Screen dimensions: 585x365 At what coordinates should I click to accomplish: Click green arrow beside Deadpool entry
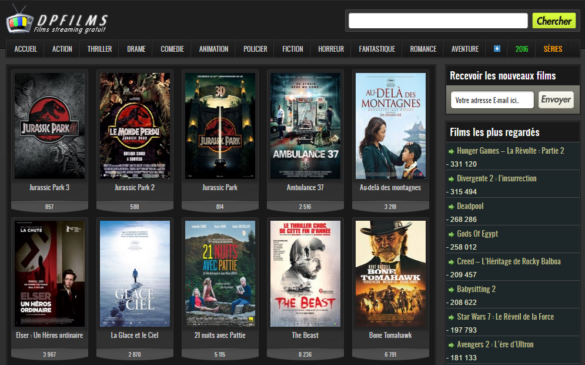(x=451, y=207)
